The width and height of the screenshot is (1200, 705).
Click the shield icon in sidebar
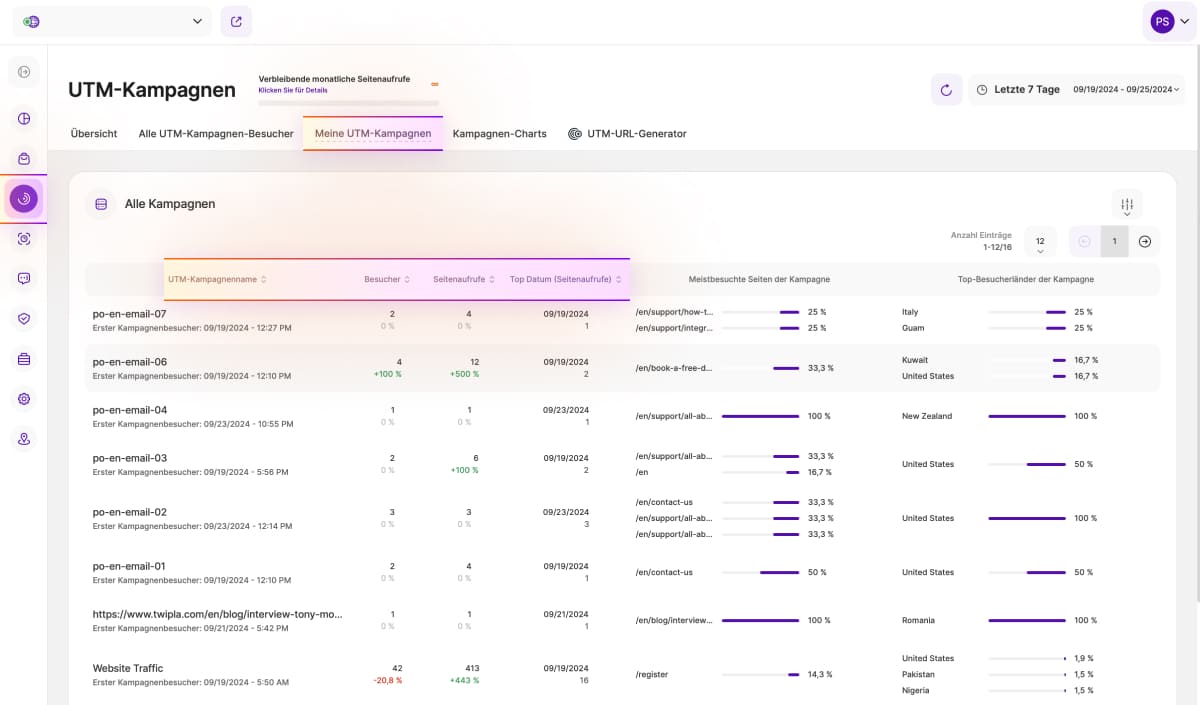click(24, 318)
